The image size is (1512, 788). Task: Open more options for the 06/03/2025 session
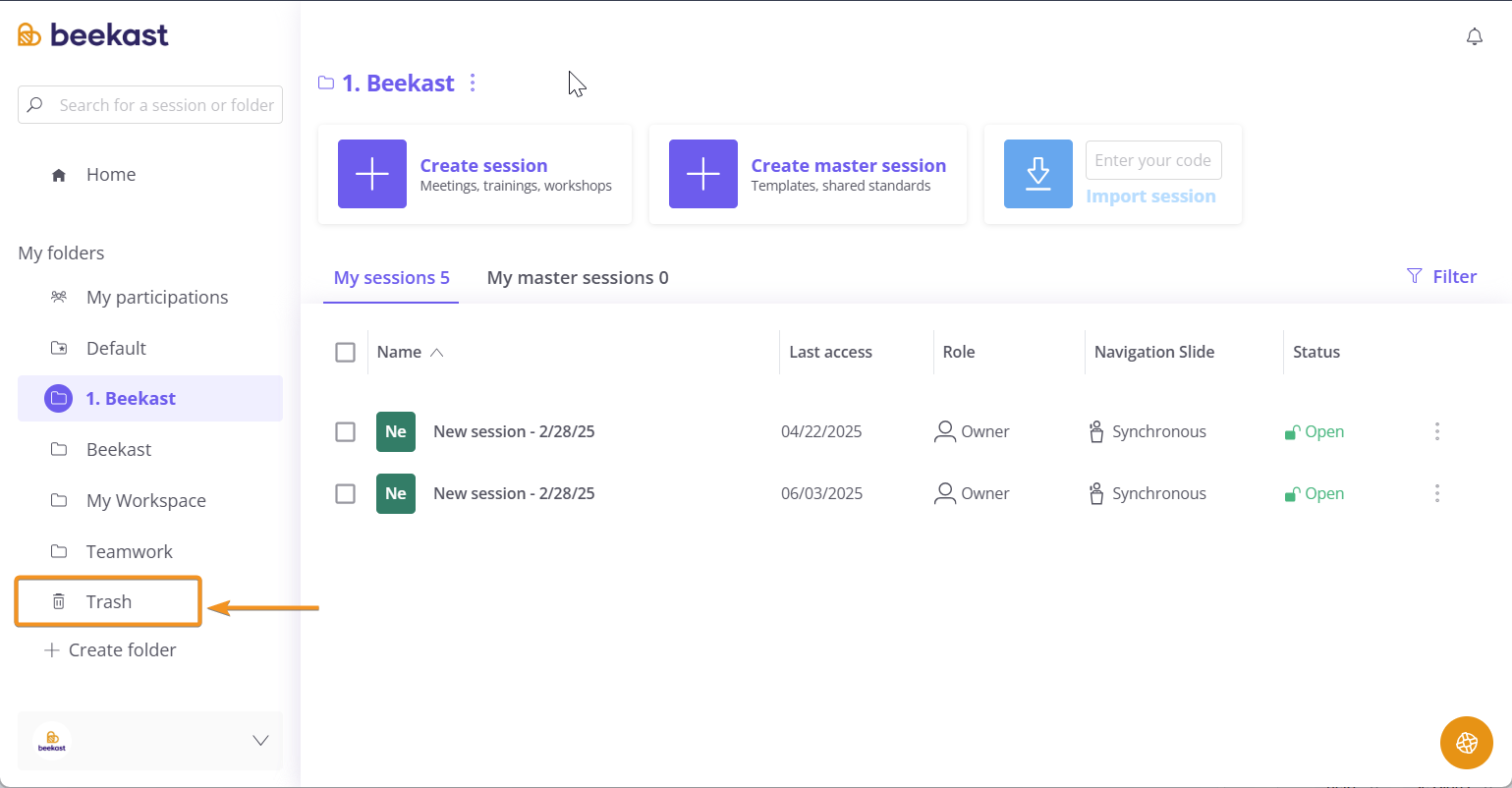click(x=1437, y=493)
